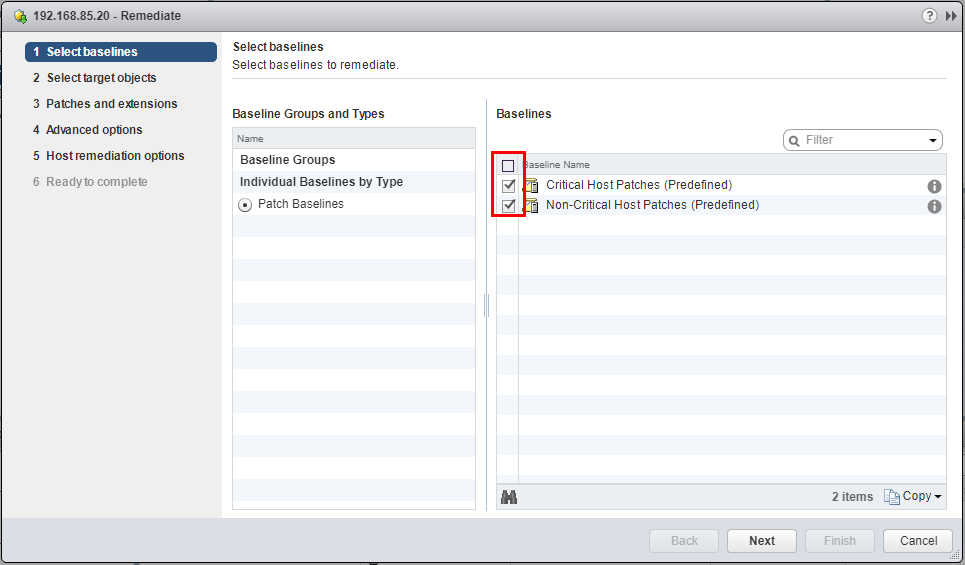Open the Filter dropdown arrow

933,141
